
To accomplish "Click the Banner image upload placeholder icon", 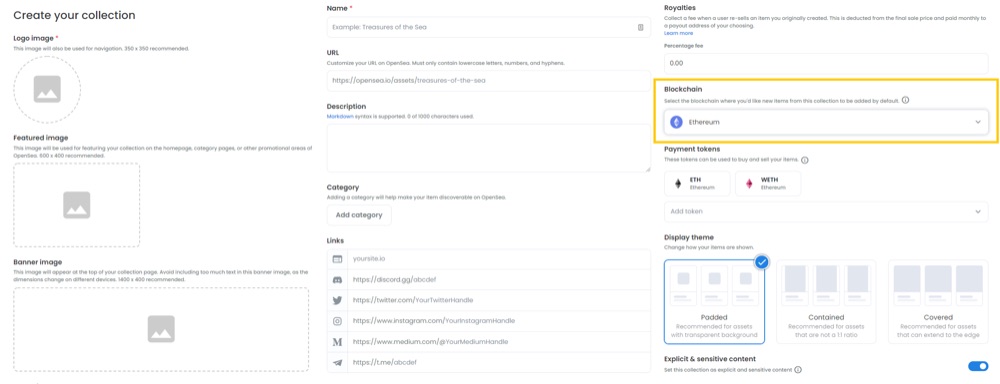I will 161,329.
